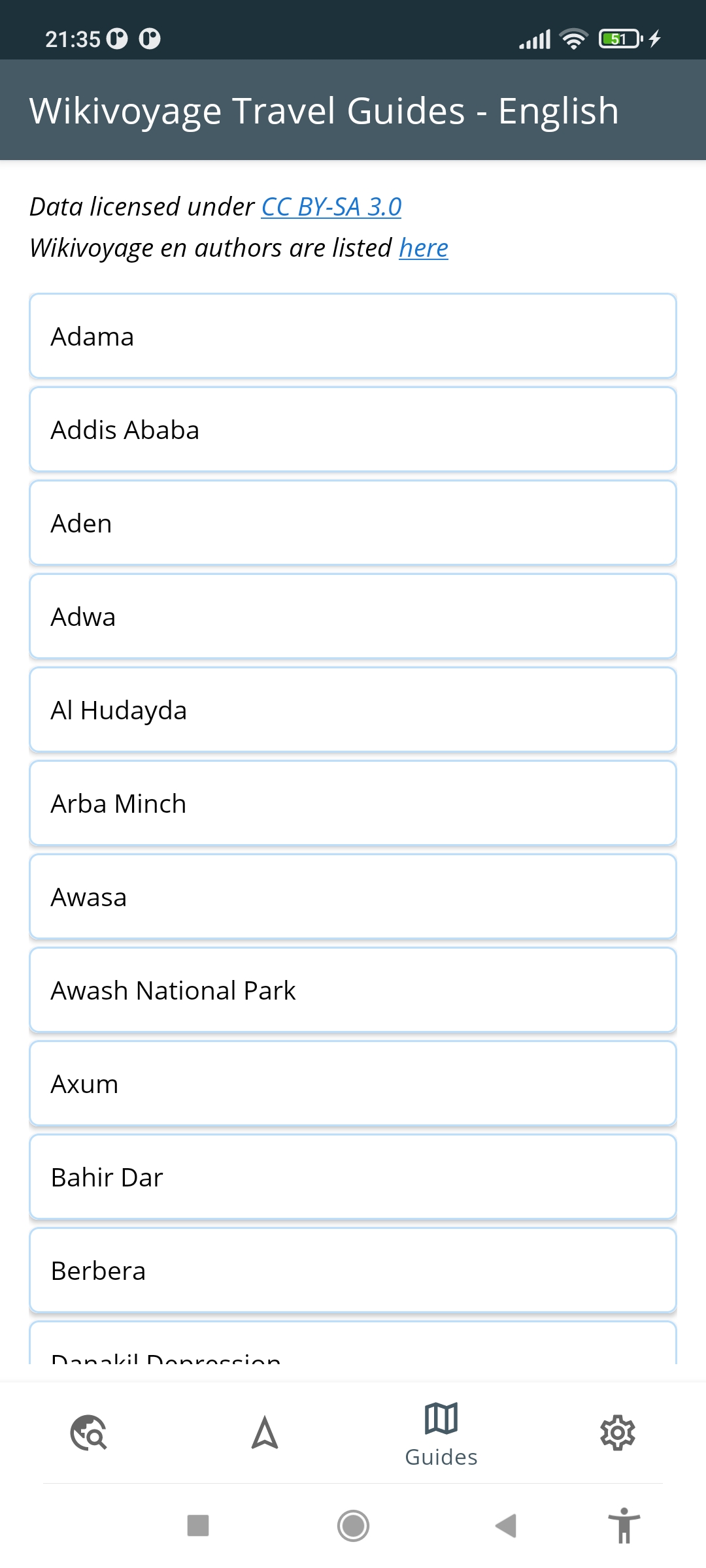Tap the Axum guide entry

click(x=353, y=1084)
